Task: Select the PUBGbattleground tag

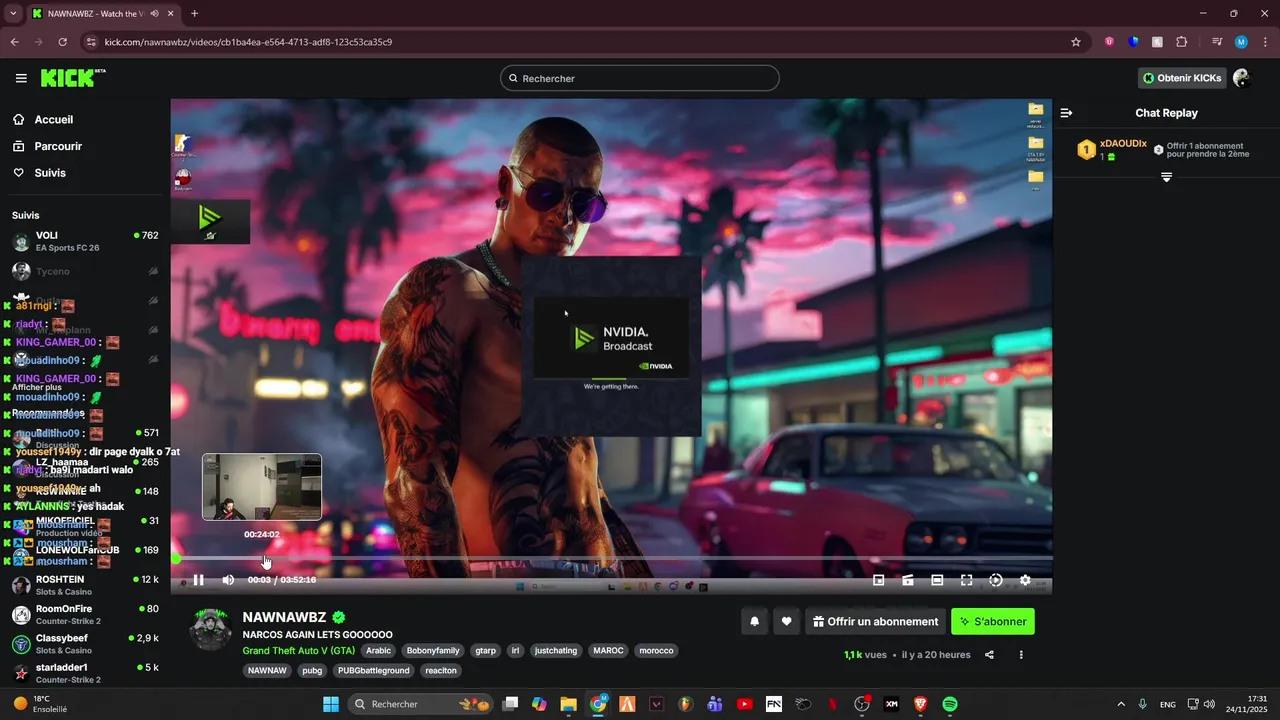Action: tap(374, 670)
